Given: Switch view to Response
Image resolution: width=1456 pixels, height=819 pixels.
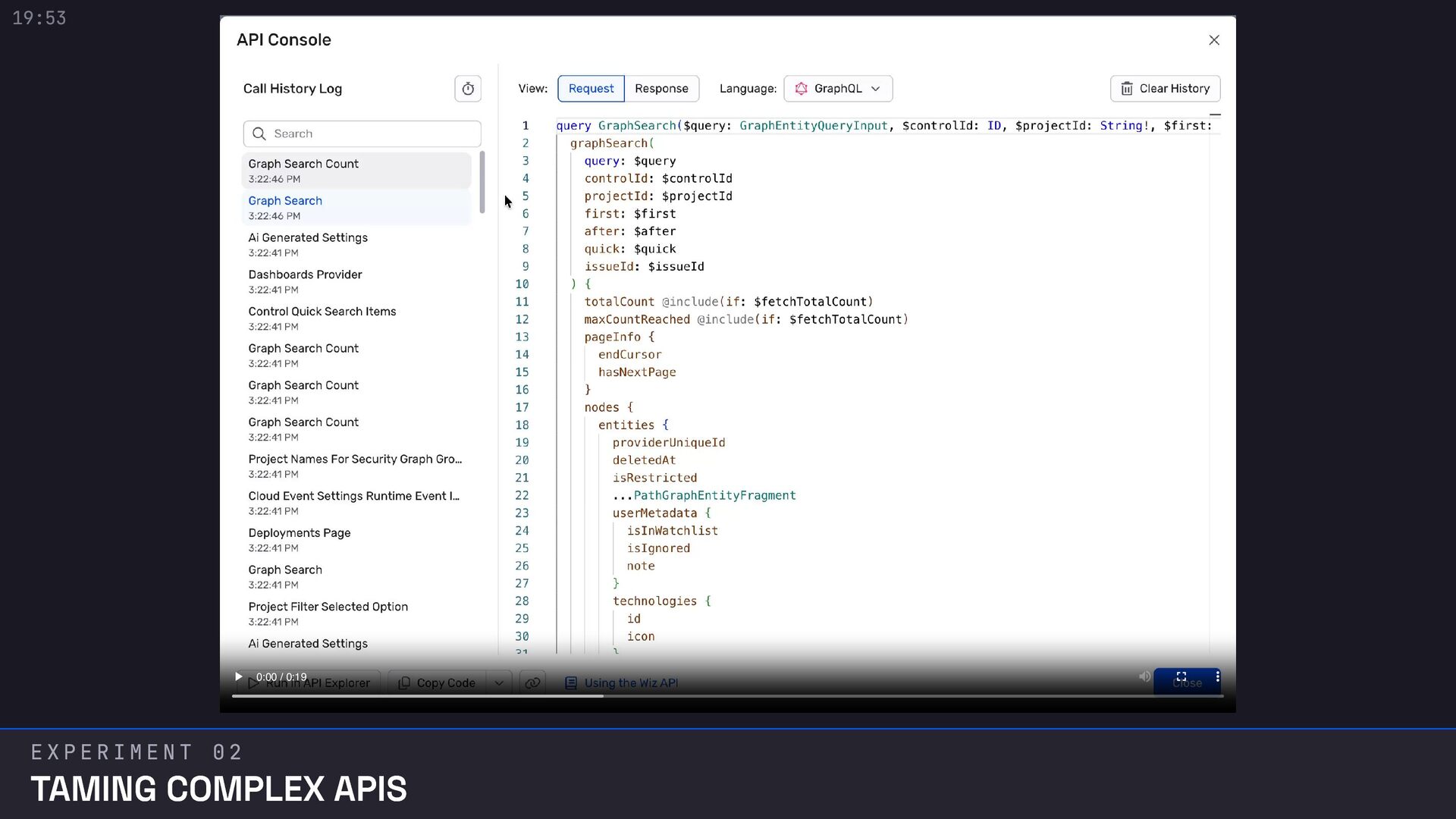Looking at the screenshot, I should tap(661, 89).
